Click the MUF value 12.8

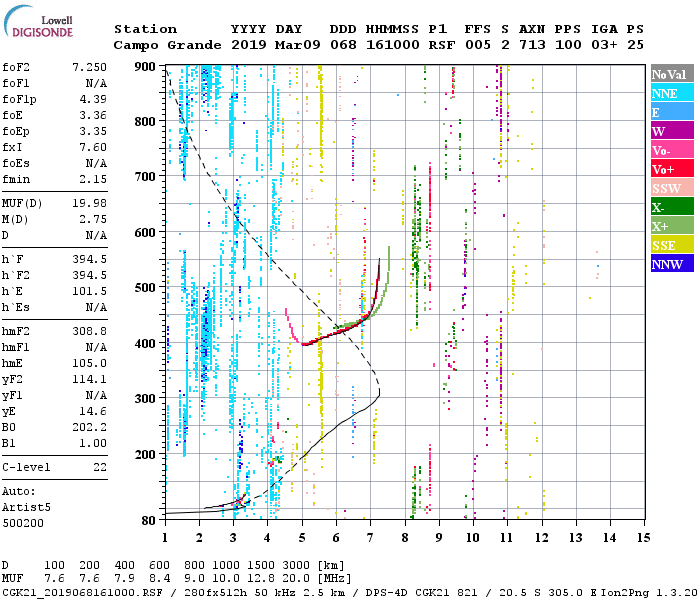pos(260,579)
